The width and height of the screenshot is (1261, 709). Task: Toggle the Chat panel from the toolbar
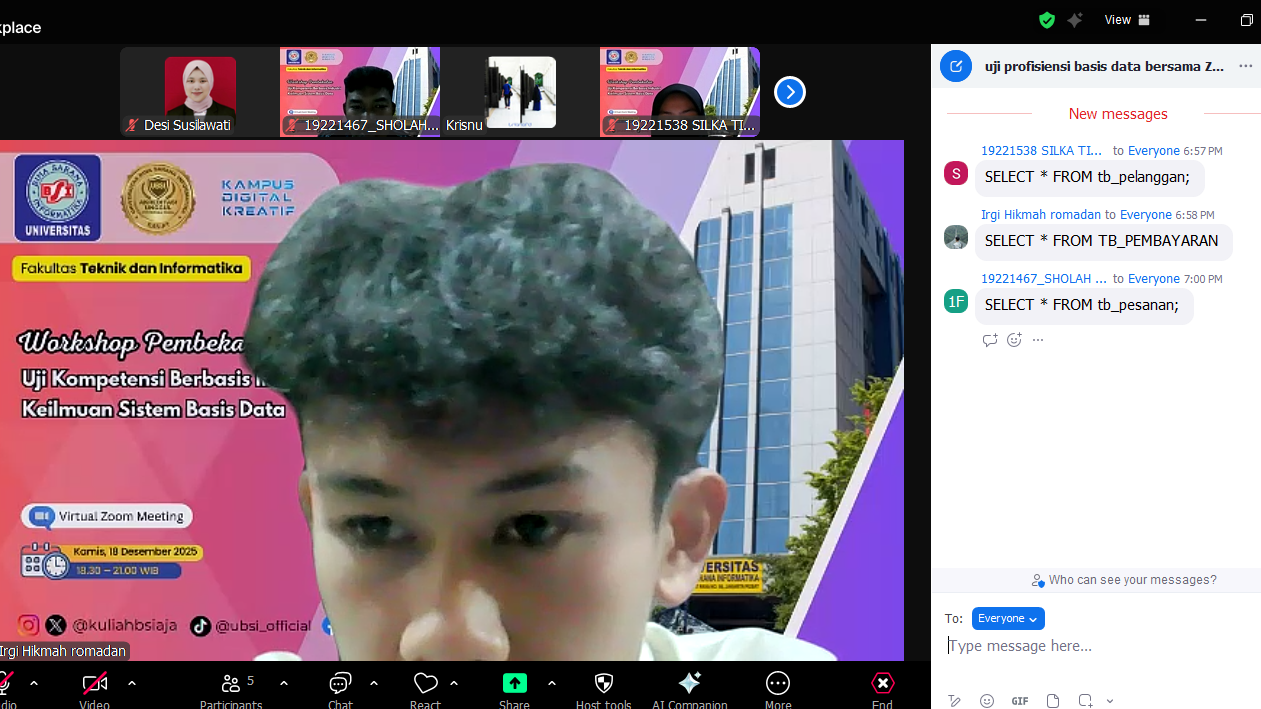(x=340, y=684)
